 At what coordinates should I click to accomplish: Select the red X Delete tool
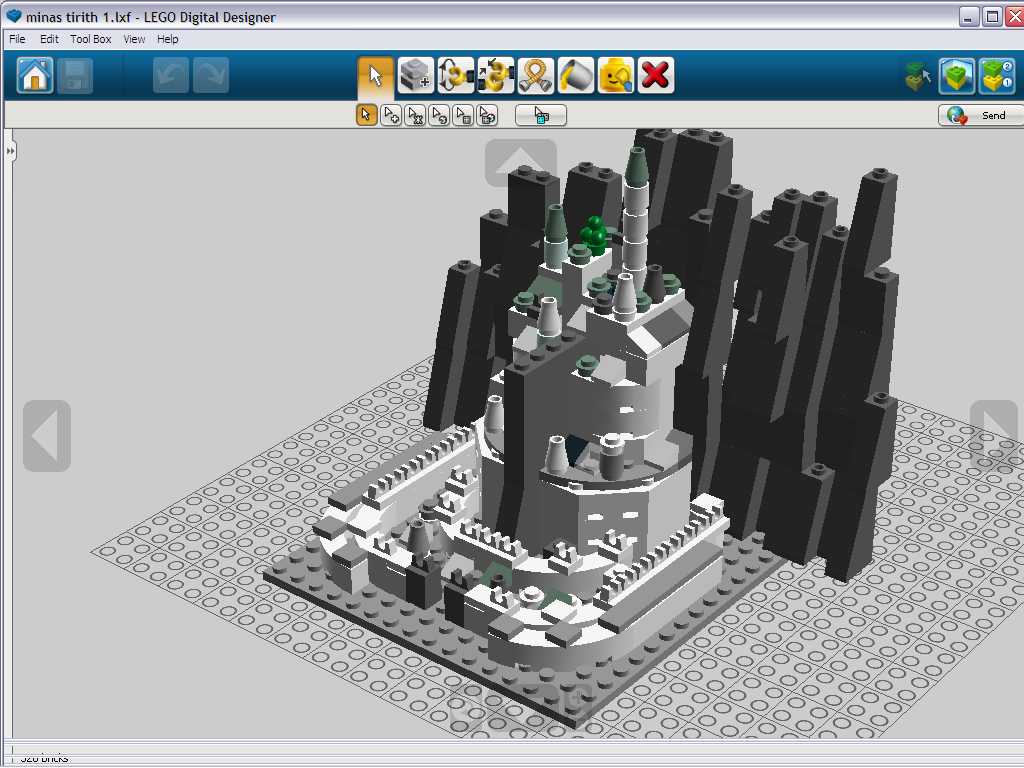click(656, 76)
